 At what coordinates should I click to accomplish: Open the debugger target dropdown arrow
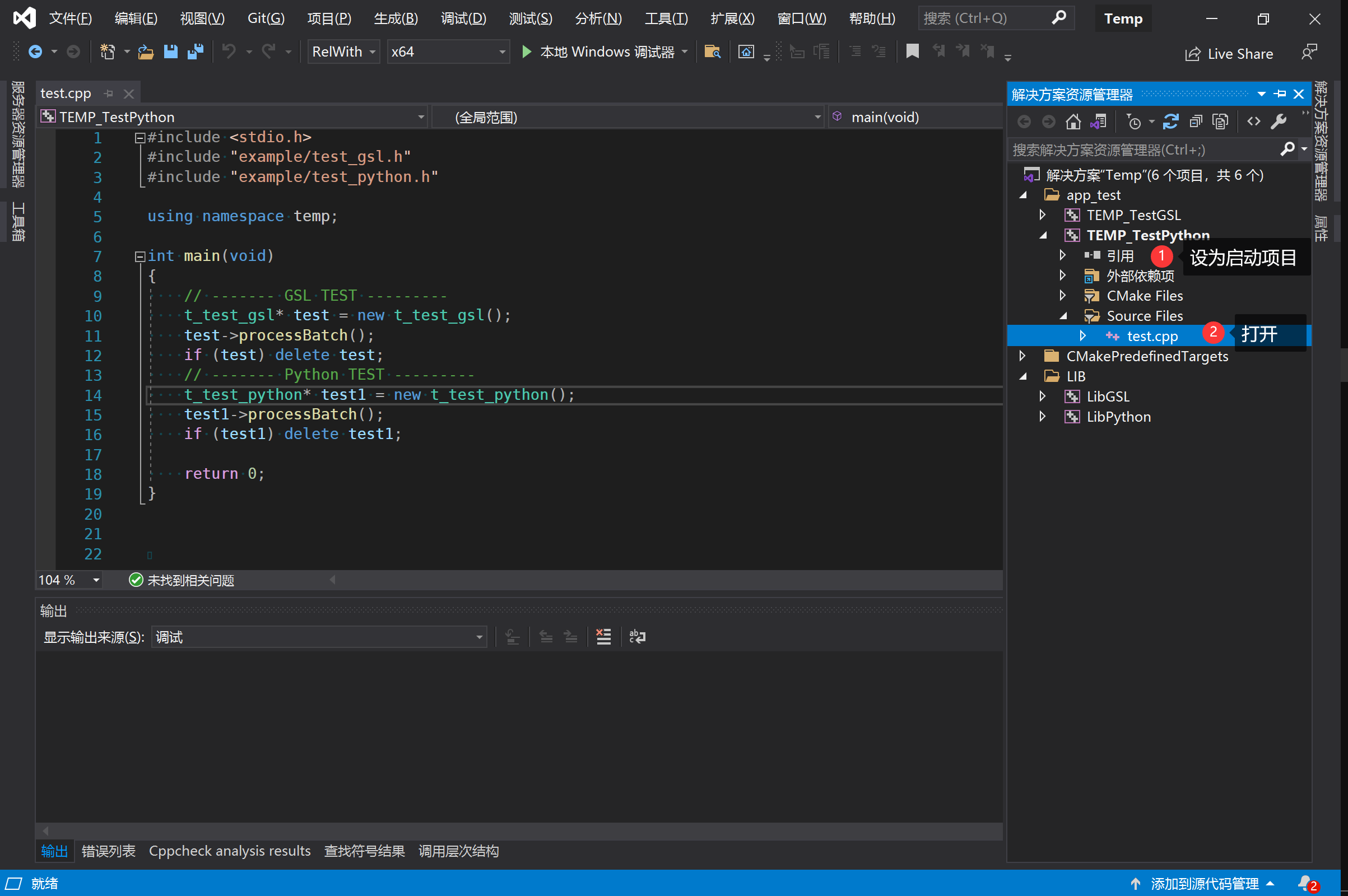pos(684,52)
